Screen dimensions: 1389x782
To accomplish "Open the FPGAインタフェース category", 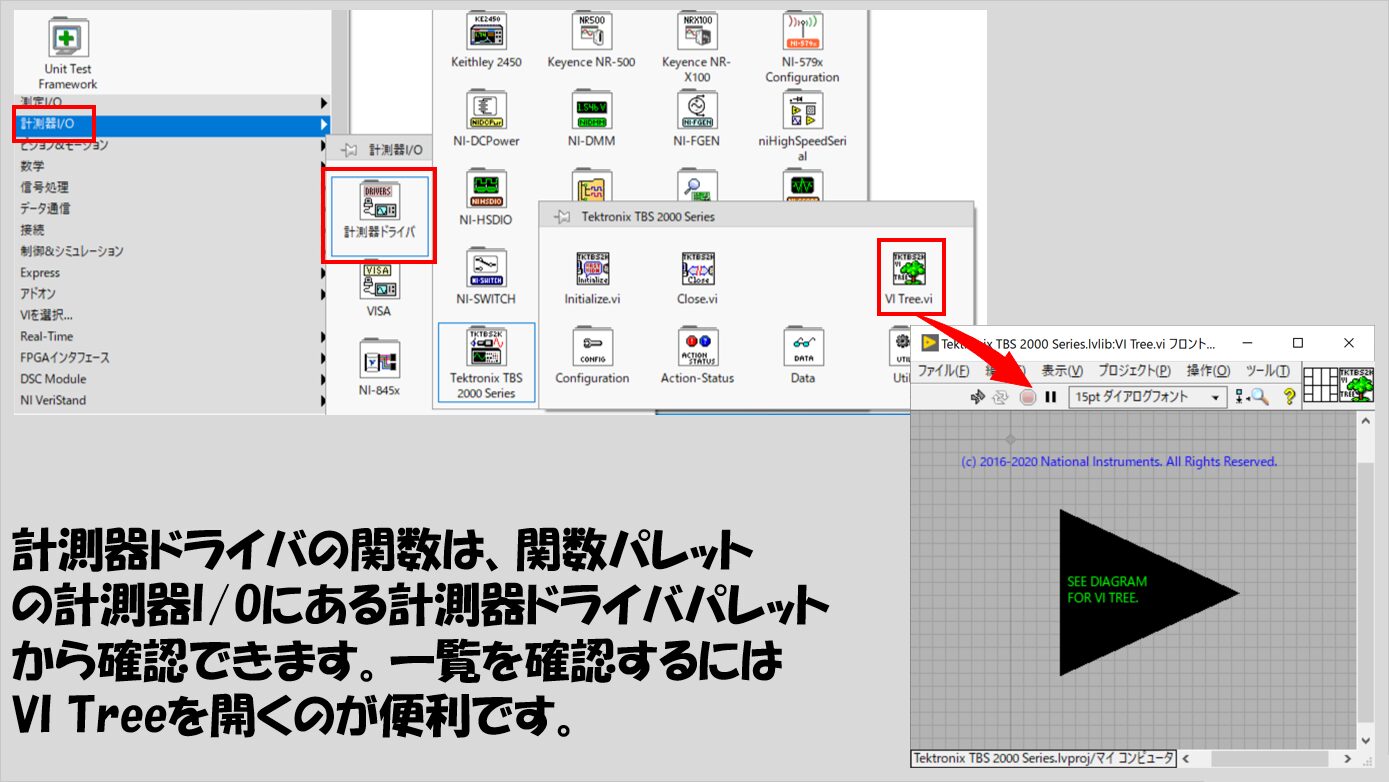I will coord(172,357).
